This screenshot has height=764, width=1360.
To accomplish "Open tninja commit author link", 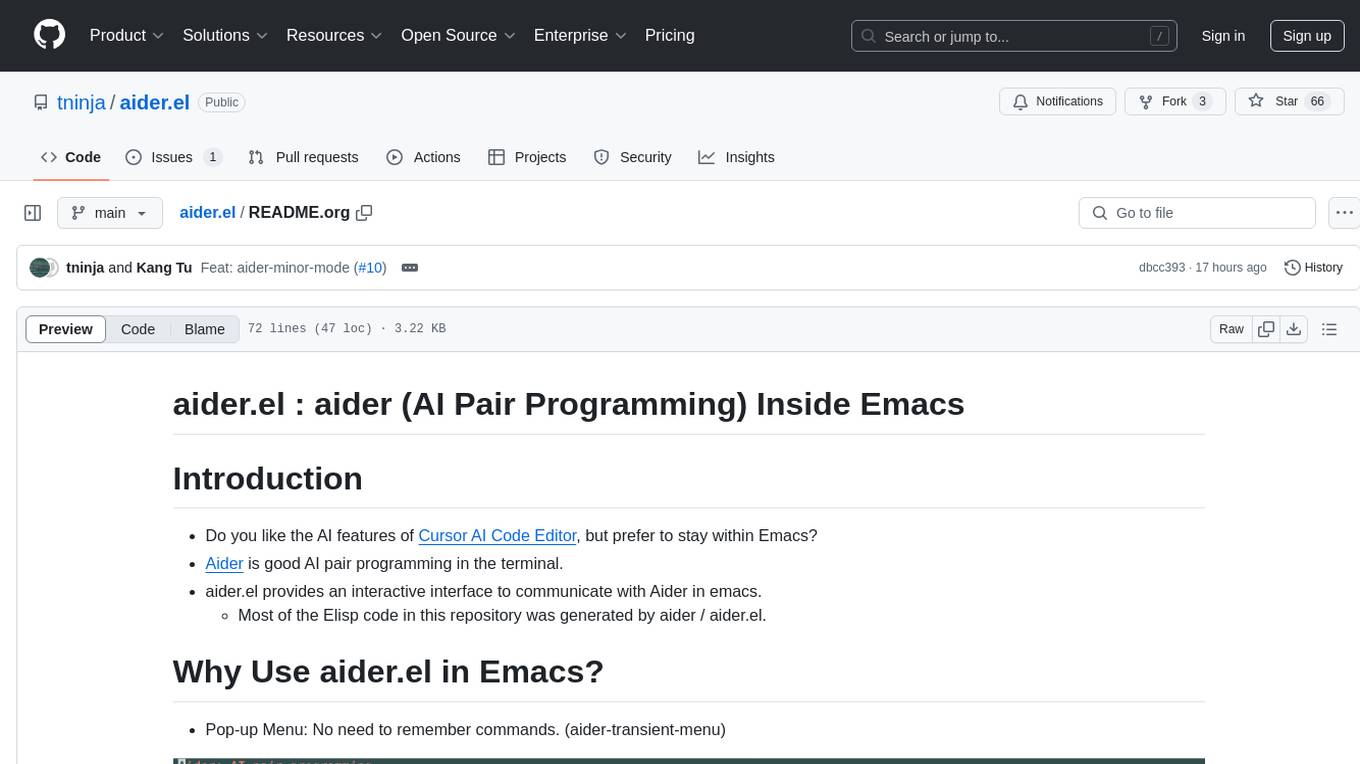I will pyautogui.click(x=85, y=268).
